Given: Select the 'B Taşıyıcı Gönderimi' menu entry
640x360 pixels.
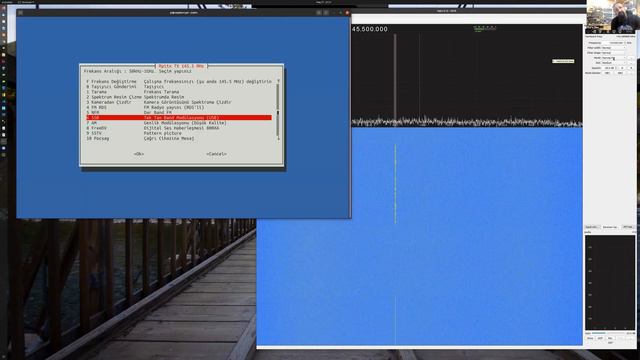Looking at the screenshot, I should click(179, 87).
